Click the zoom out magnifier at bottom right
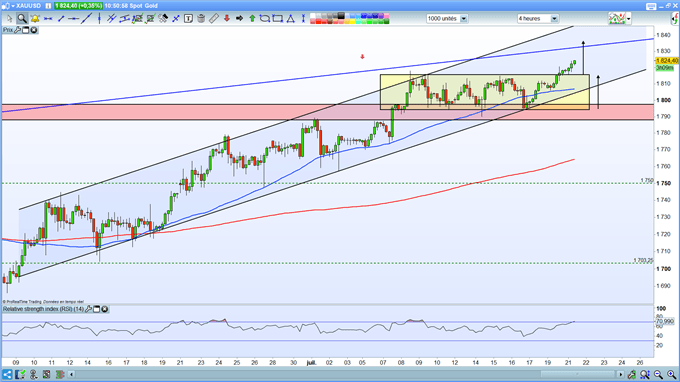Viewport: 680px width, 382px height. tap(658, 374)
